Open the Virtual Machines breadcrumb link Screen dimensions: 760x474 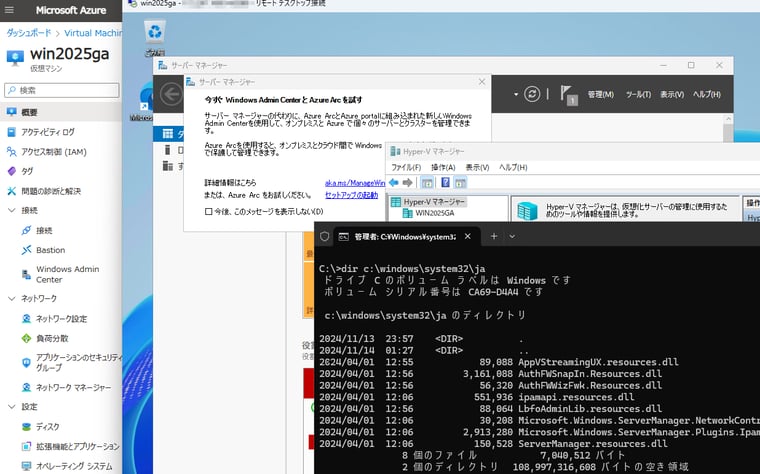93,33
